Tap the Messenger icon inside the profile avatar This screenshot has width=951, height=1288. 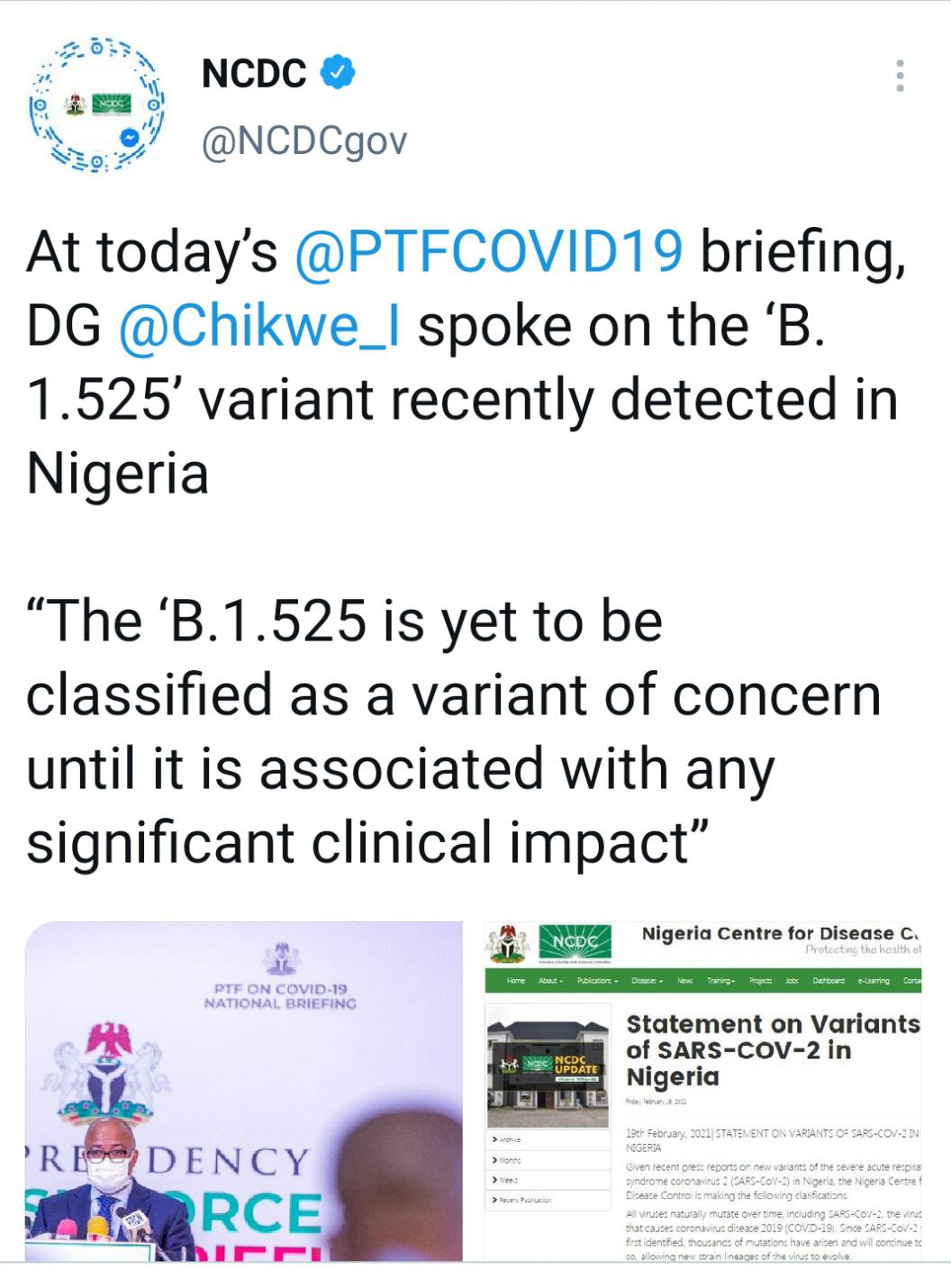coord(129,138)
